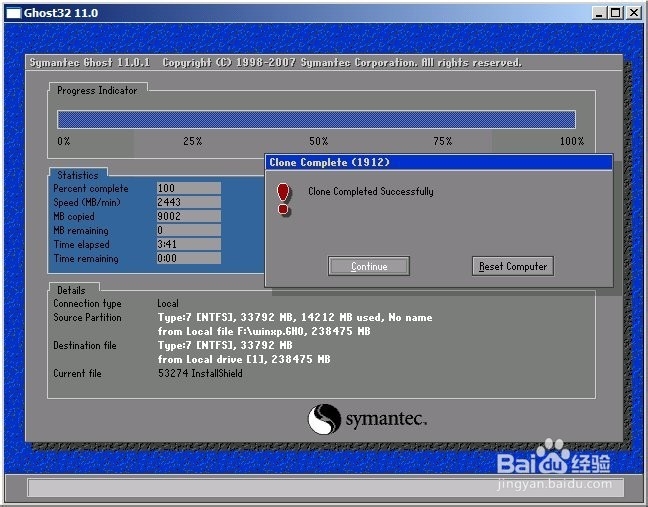Click the 'Connection type' label
This screenshot has height=507, width=648.
[x=87, y=304]
